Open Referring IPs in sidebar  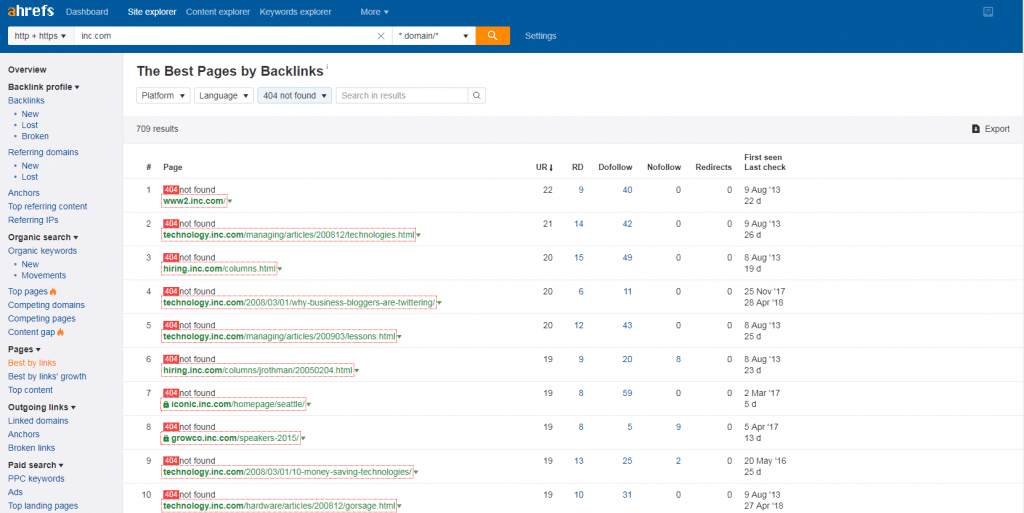coord(33,220)
